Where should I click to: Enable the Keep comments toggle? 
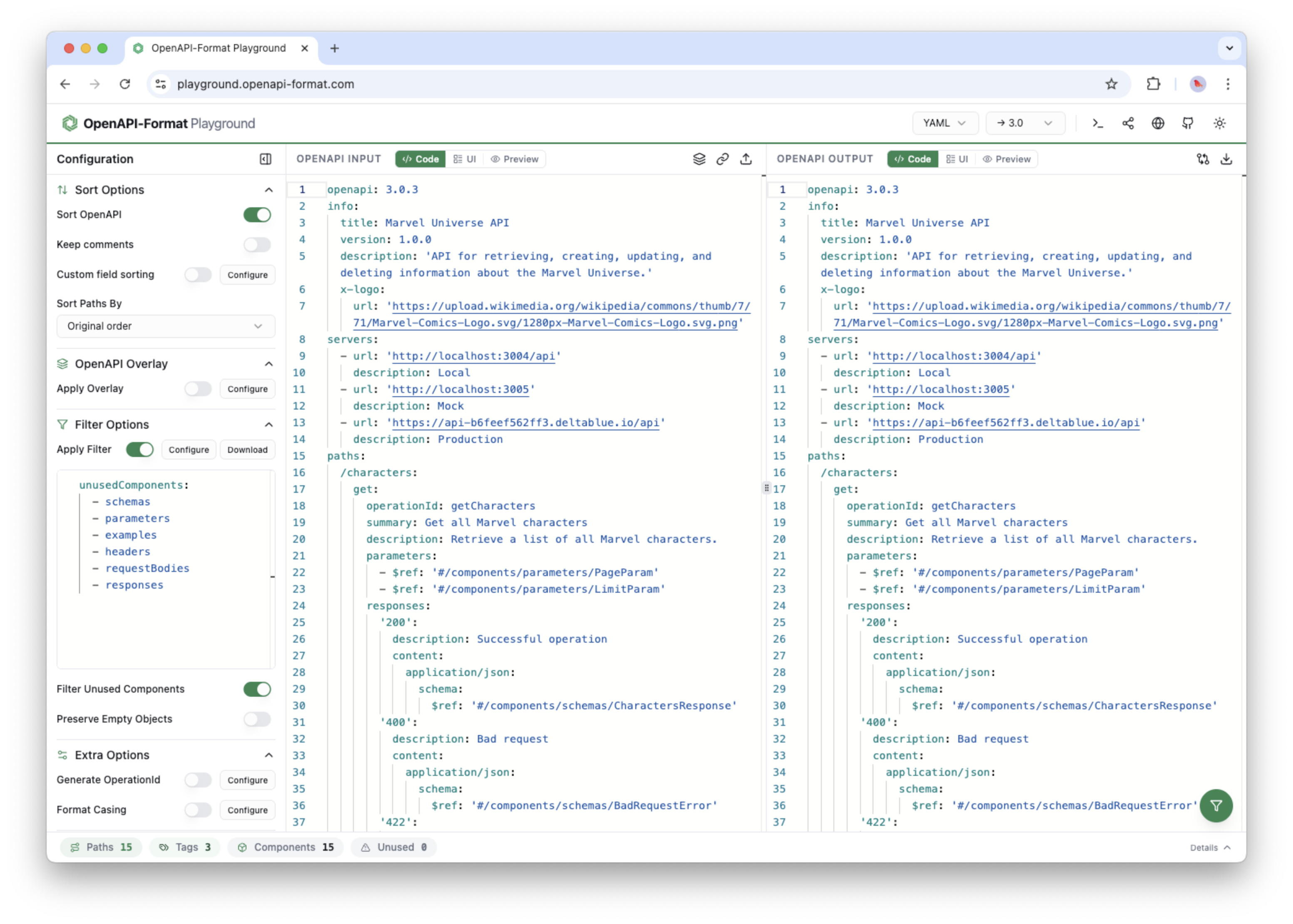[257, 245]
